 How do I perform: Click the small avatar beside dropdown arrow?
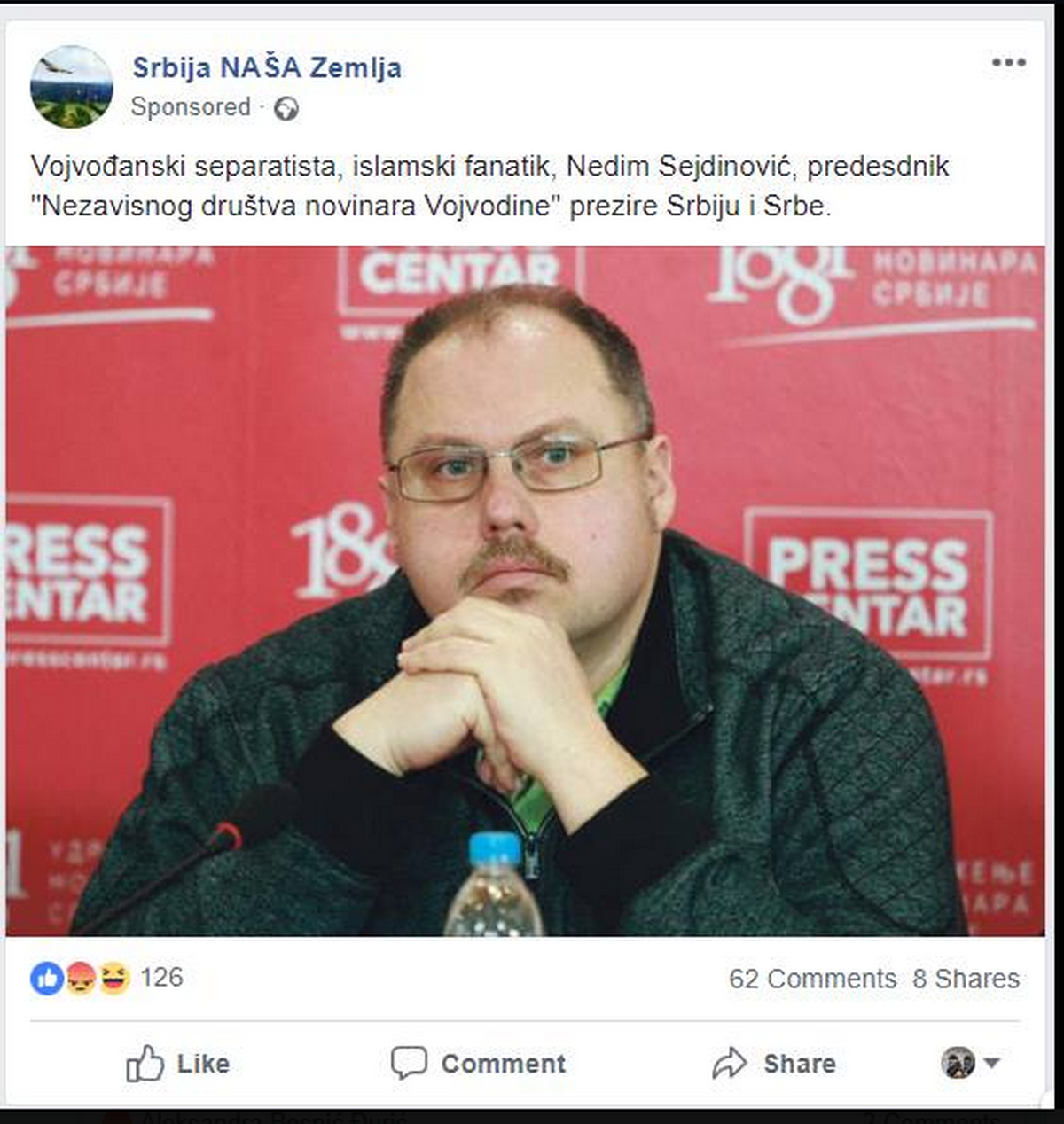point(958,1062)
